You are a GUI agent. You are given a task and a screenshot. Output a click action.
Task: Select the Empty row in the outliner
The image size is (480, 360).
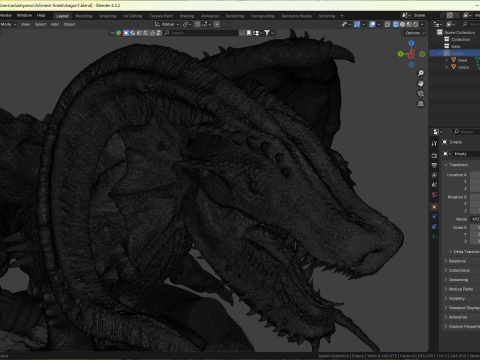(x=455, y=53)
